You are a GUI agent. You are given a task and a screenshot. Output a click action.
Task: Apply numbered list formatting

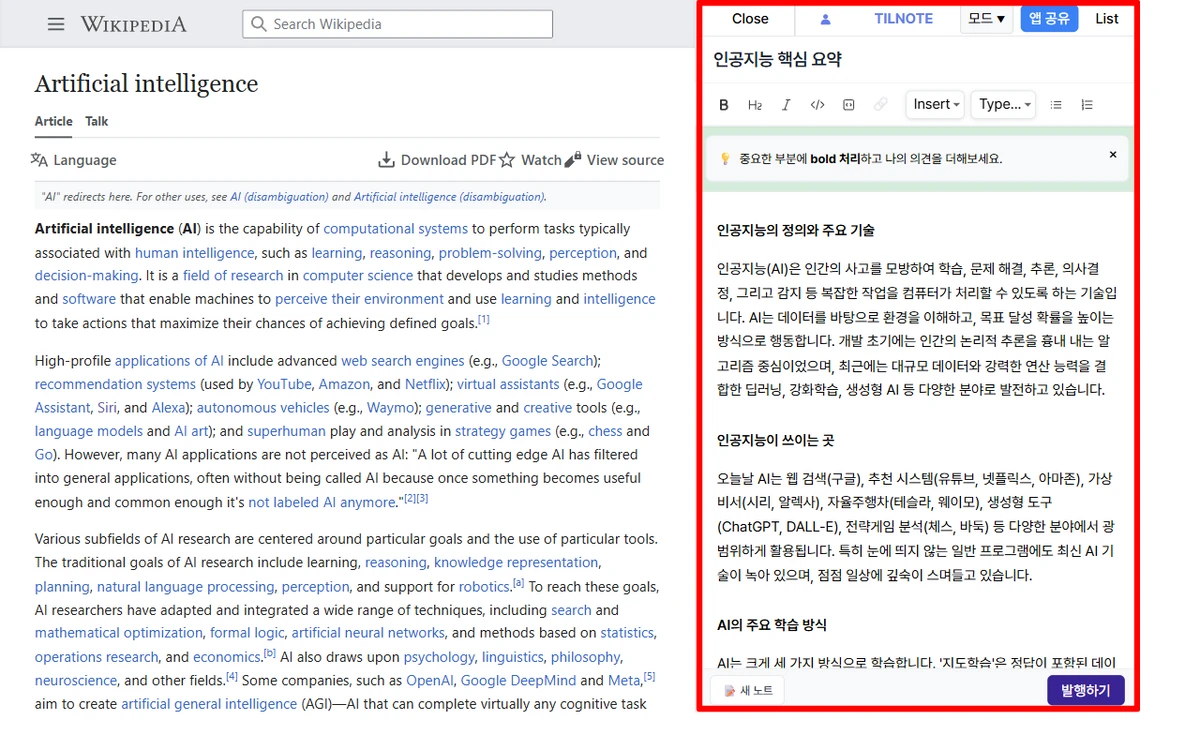(1087, 105)
